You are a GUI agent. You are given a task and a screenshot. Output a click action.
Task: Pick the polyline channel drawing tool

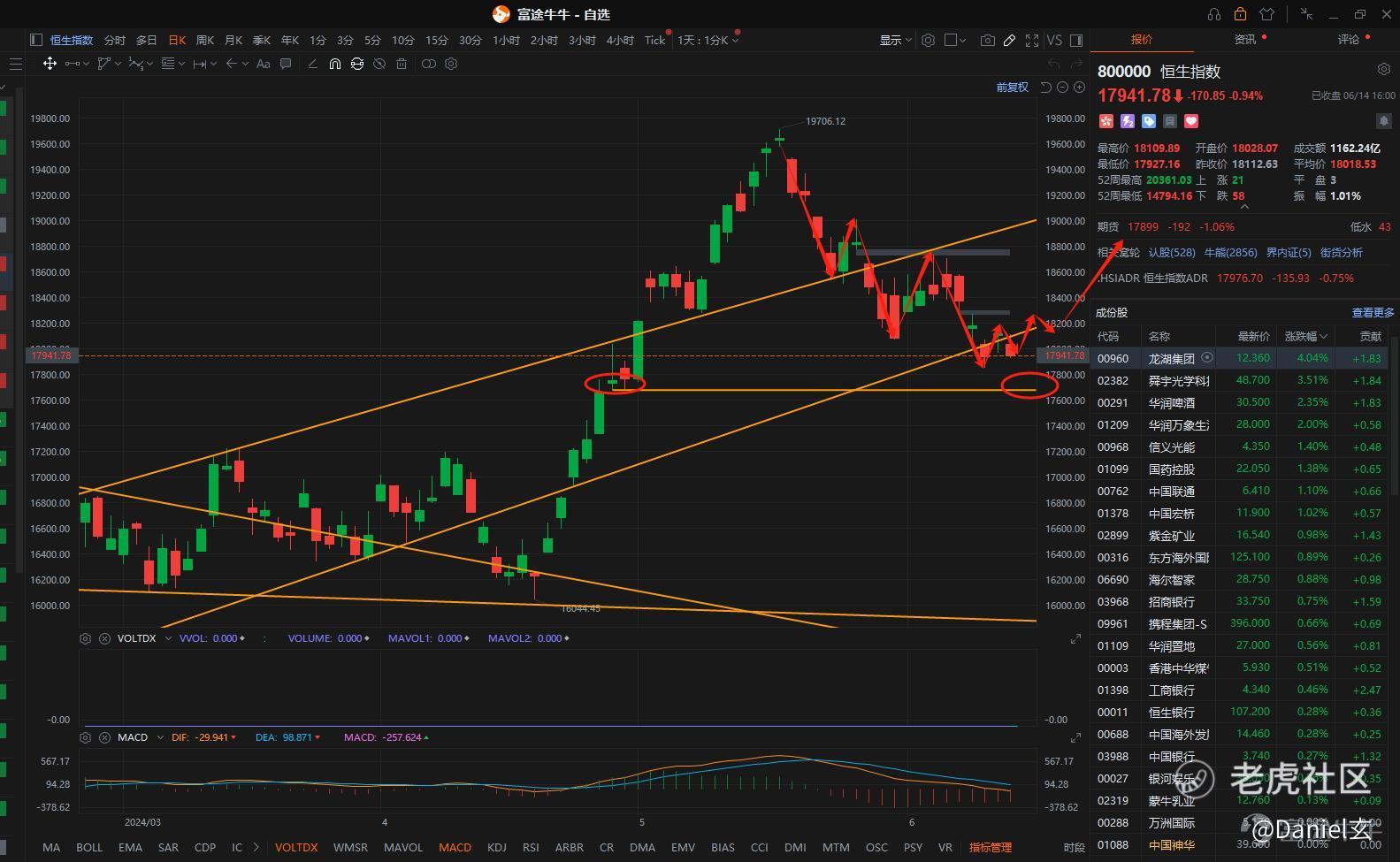(x=103, y=64)
